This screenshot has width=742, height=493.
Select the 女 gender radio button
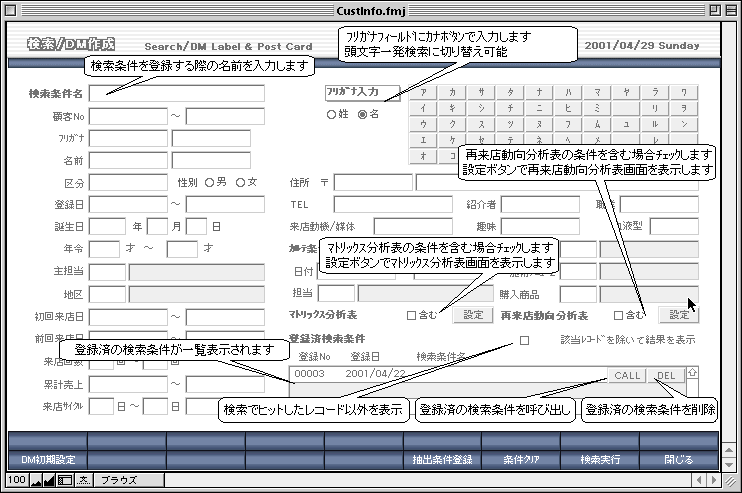click(x=240, y=183)
